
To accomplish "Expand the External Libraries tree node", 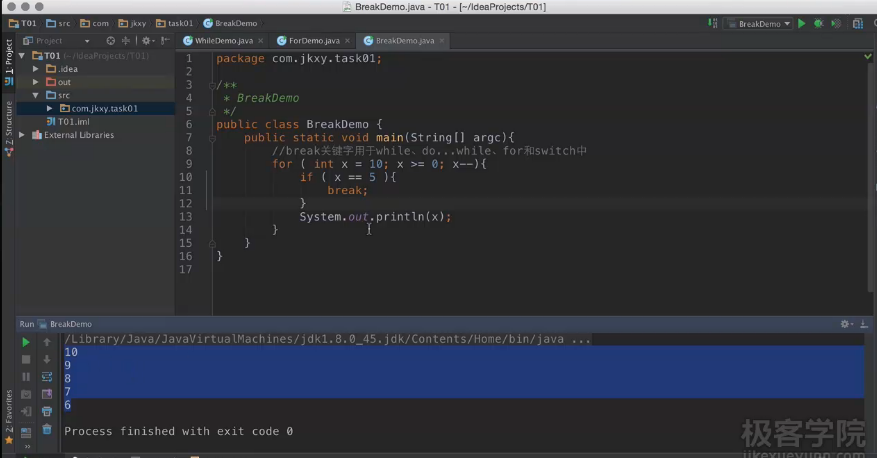I will [x=23, y=135].
